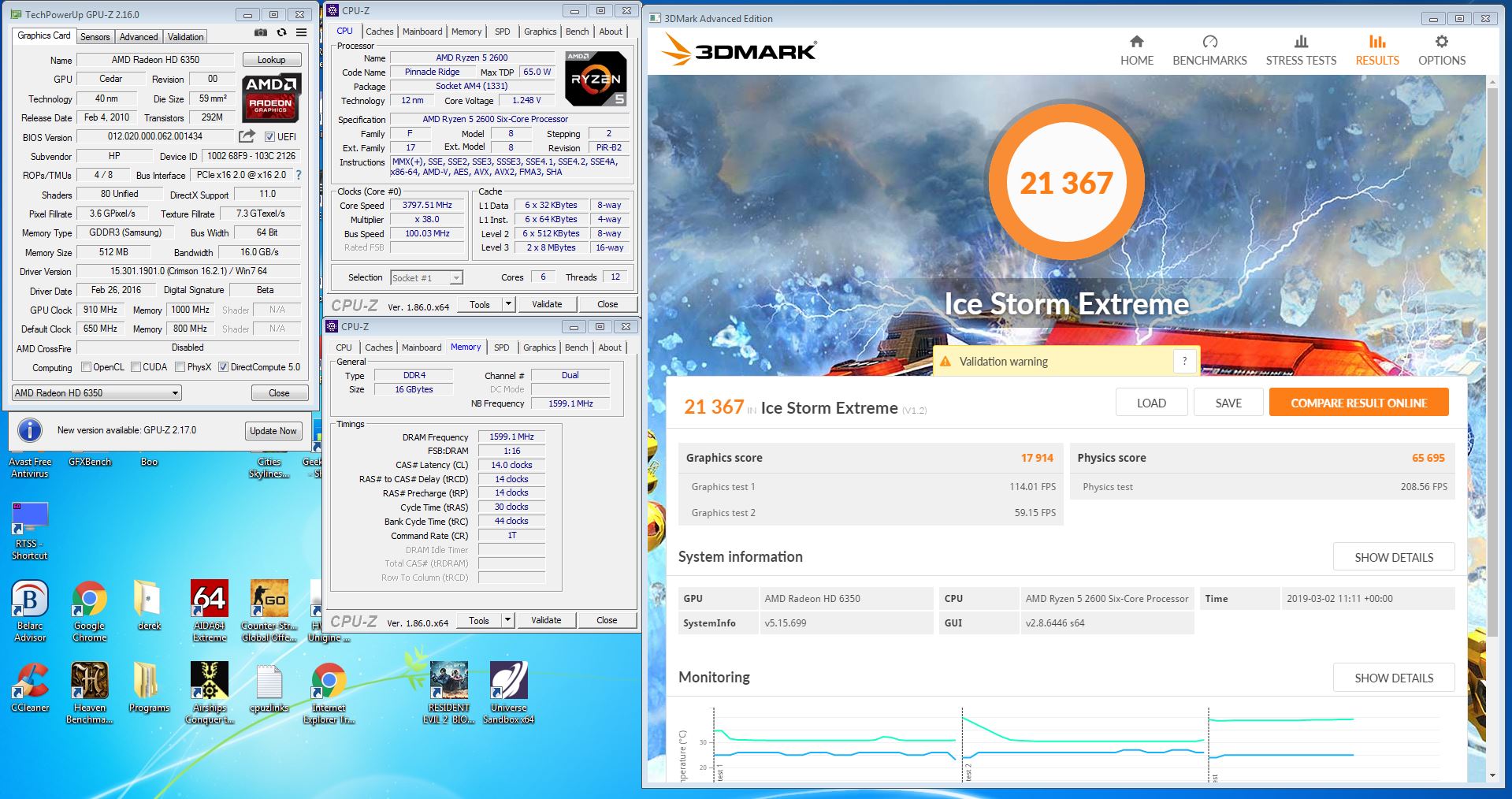Open BENCHMARKS gauge icon in 3DMark
Image resolution: width=1512 pixels, height=799 pixels.
tap(1210, 42)
